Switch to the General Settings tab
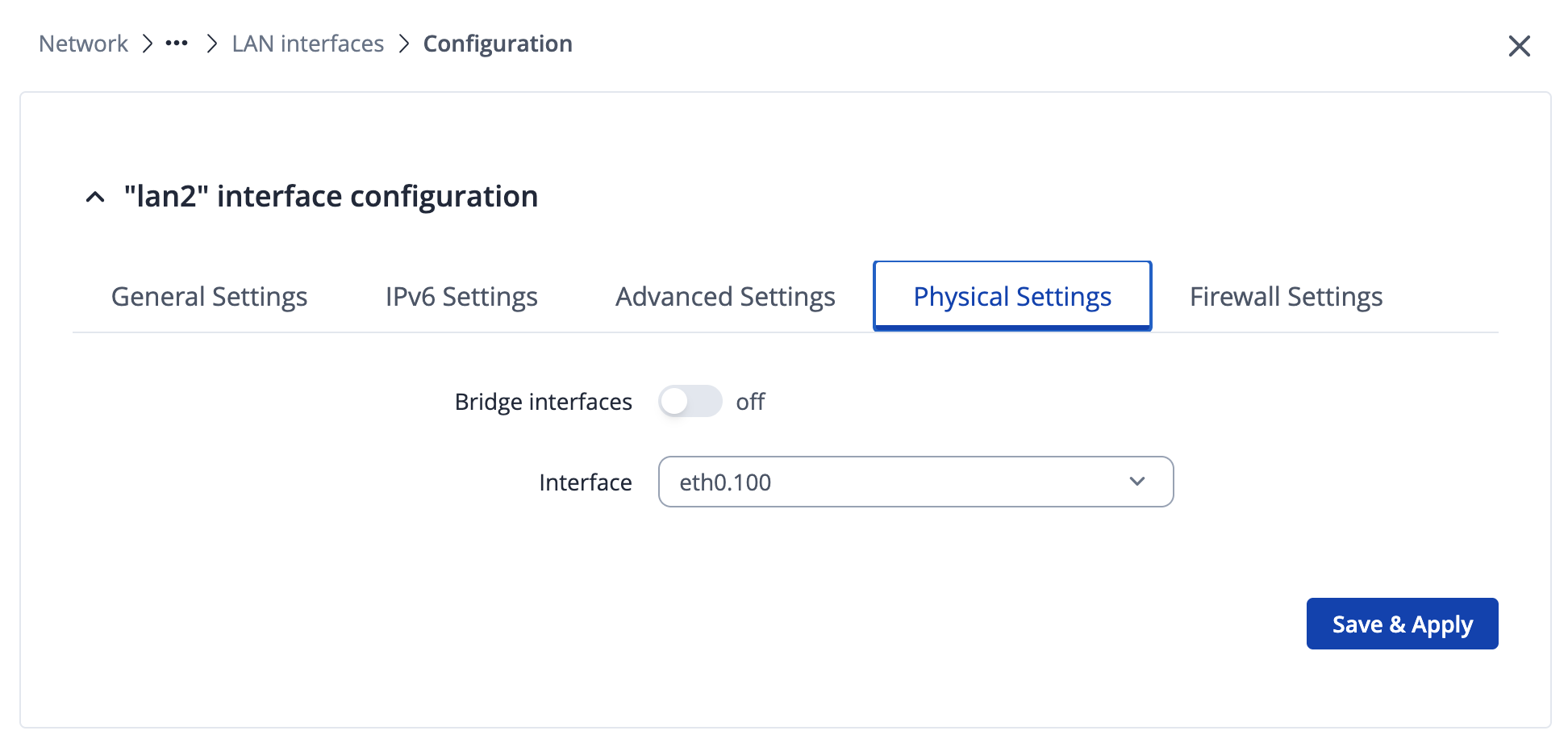 [x=209, y=297]
